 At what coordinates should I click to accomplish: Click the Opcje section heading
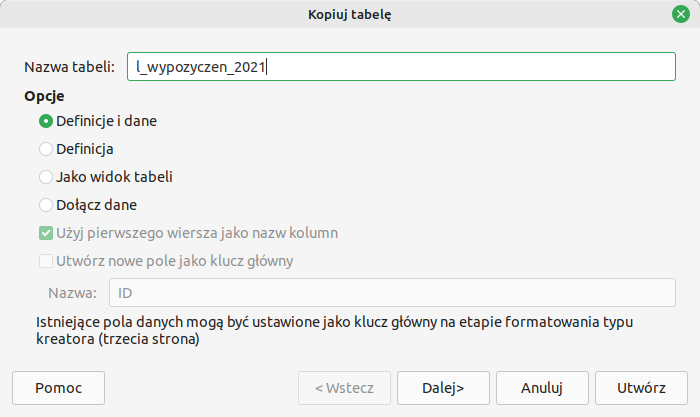pyautogui.click(x=44, y=96)
